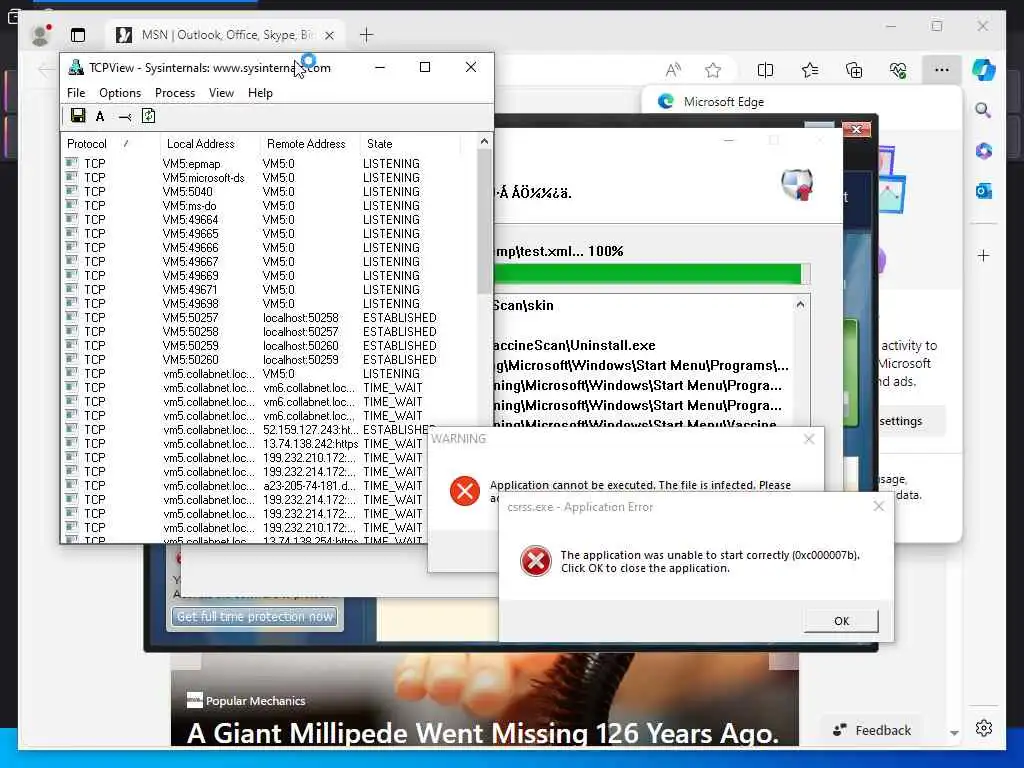Select the 52.159.127.243 remote address row
This screenshot has height=768, width=1024.
247,430
